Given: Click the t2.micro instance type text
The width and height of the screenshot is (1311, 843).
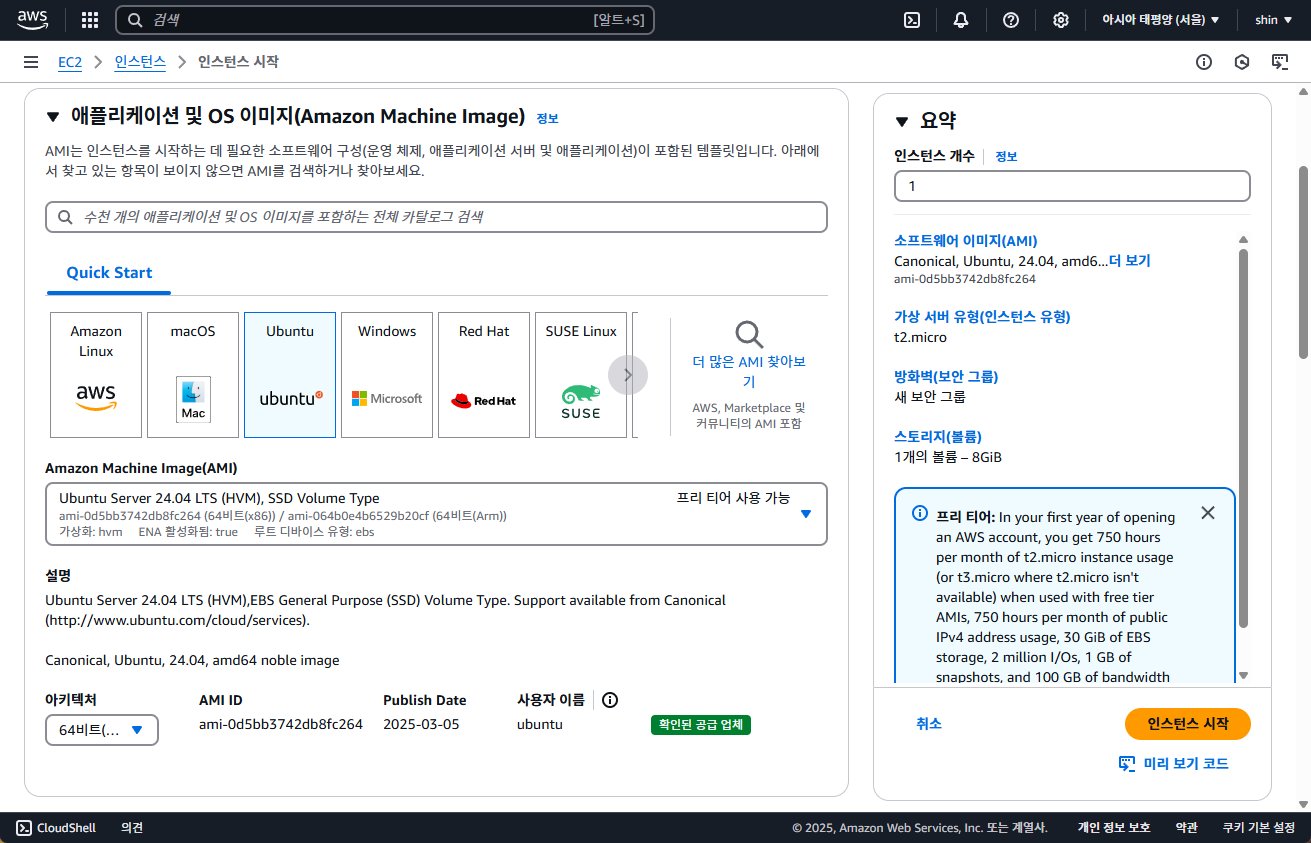Looking at the screenshot, I should point(920,337).
